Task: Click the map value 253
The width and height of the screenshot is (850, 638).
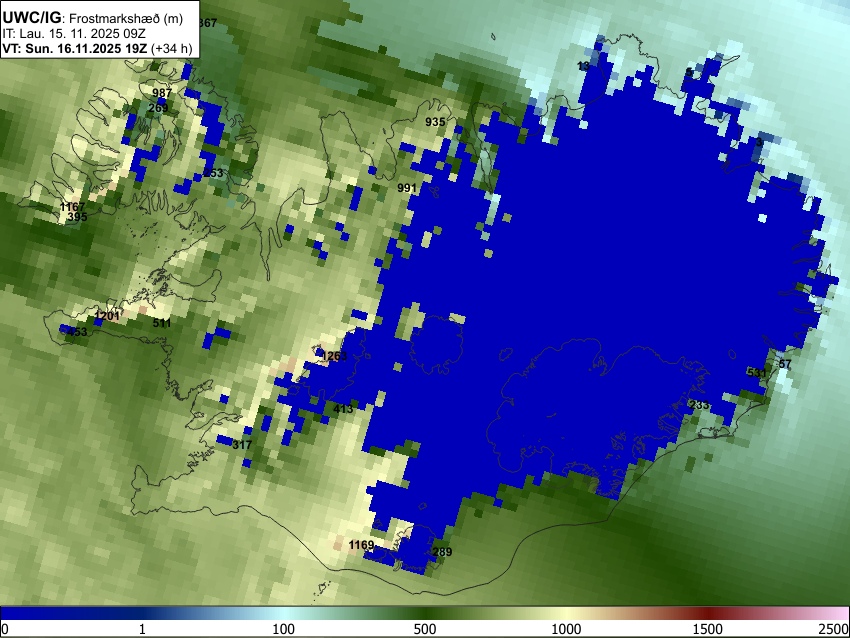Action: (213, 173)
